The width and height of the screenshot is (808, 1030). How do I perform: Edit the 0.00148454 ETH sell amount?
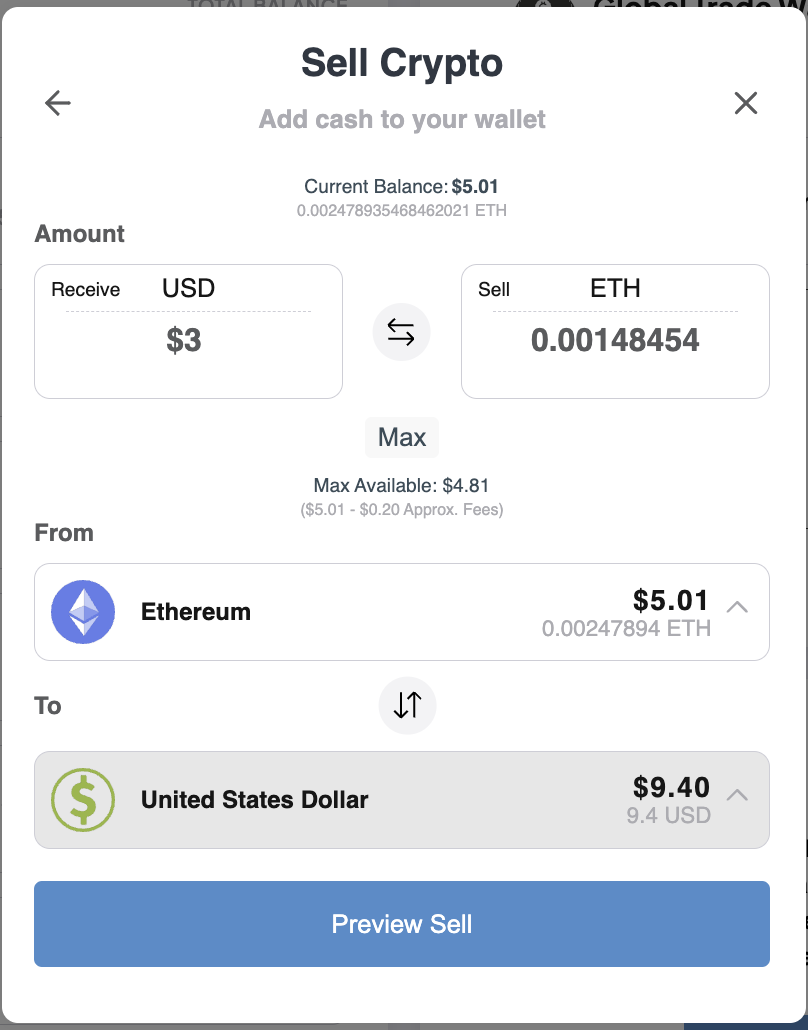click(616, 340)
